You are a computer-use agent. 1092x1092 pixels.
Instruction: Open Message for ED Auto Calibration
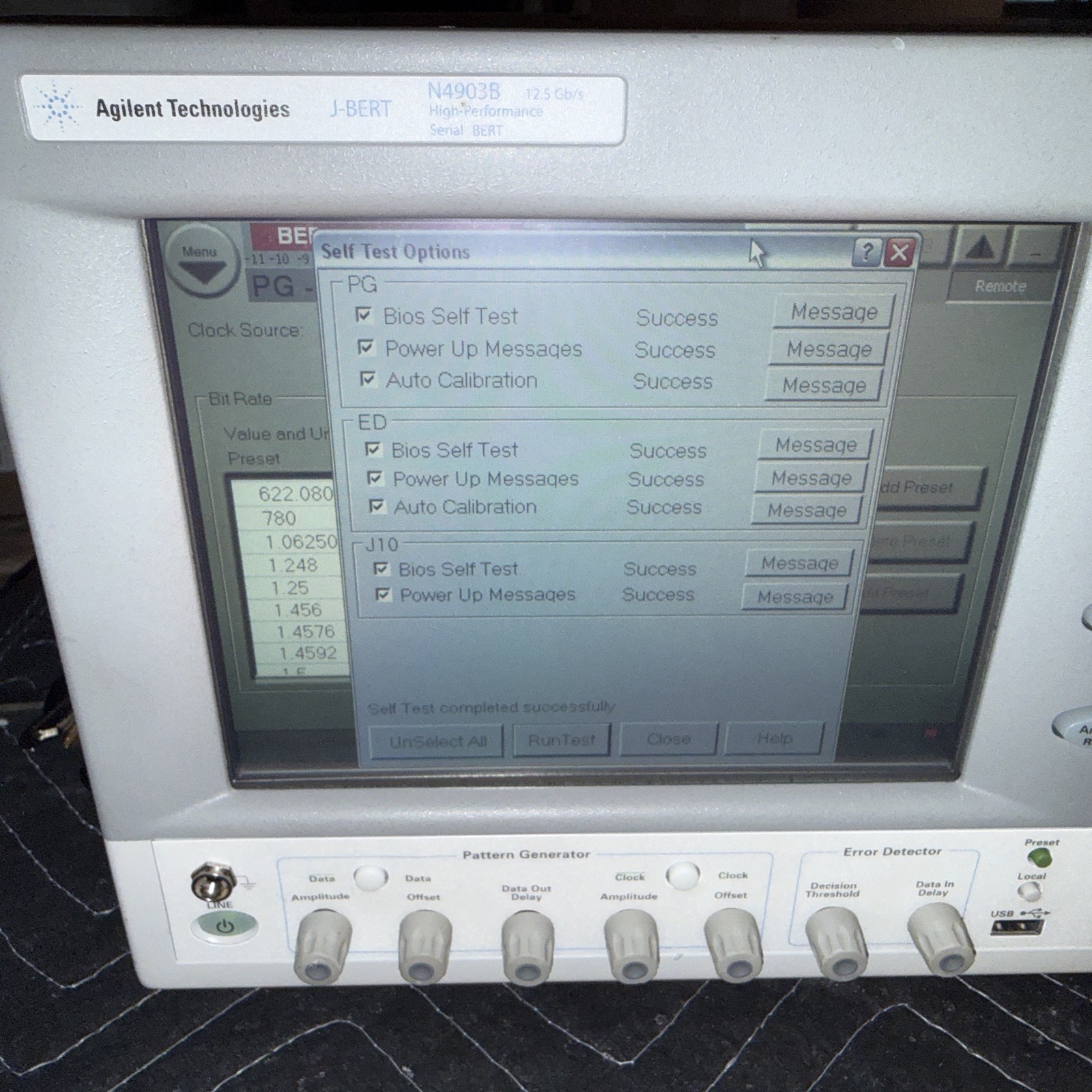click(807, 511)
